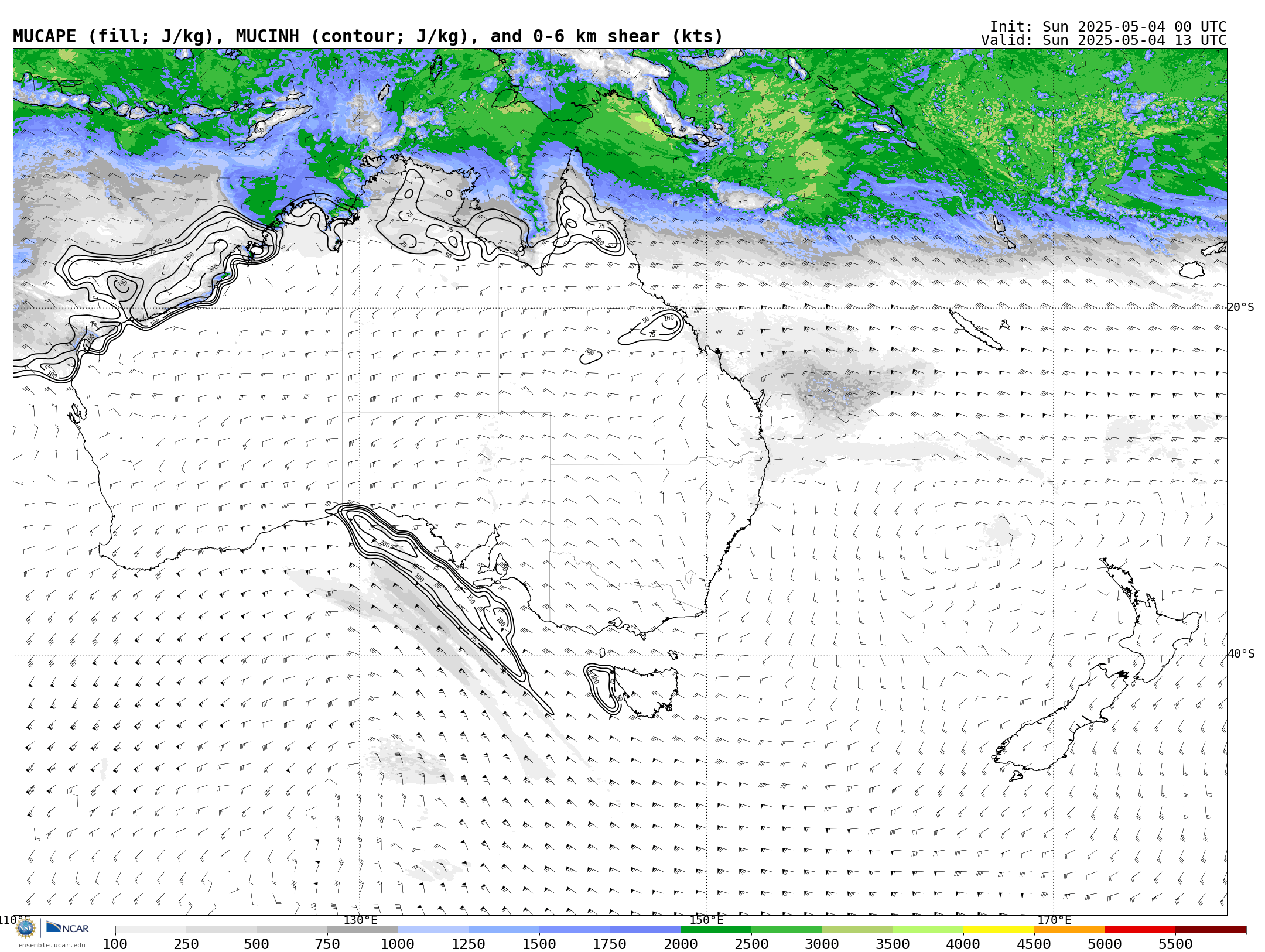Click the colorbar label 5500
Image resolution: width=1265 pixels, height=952 pixels.
1175,944
